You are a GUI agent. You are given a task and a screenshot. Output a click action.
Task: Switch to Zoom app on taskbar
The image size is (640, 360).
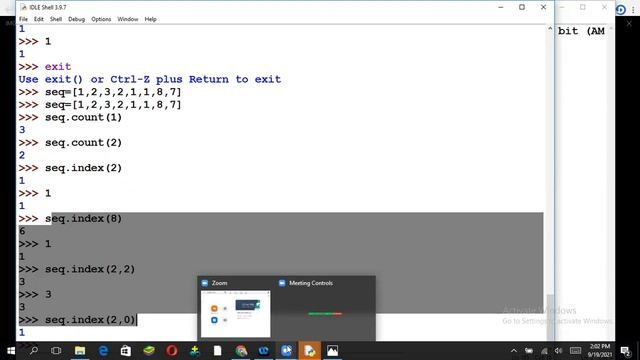[x=287, y=351]
